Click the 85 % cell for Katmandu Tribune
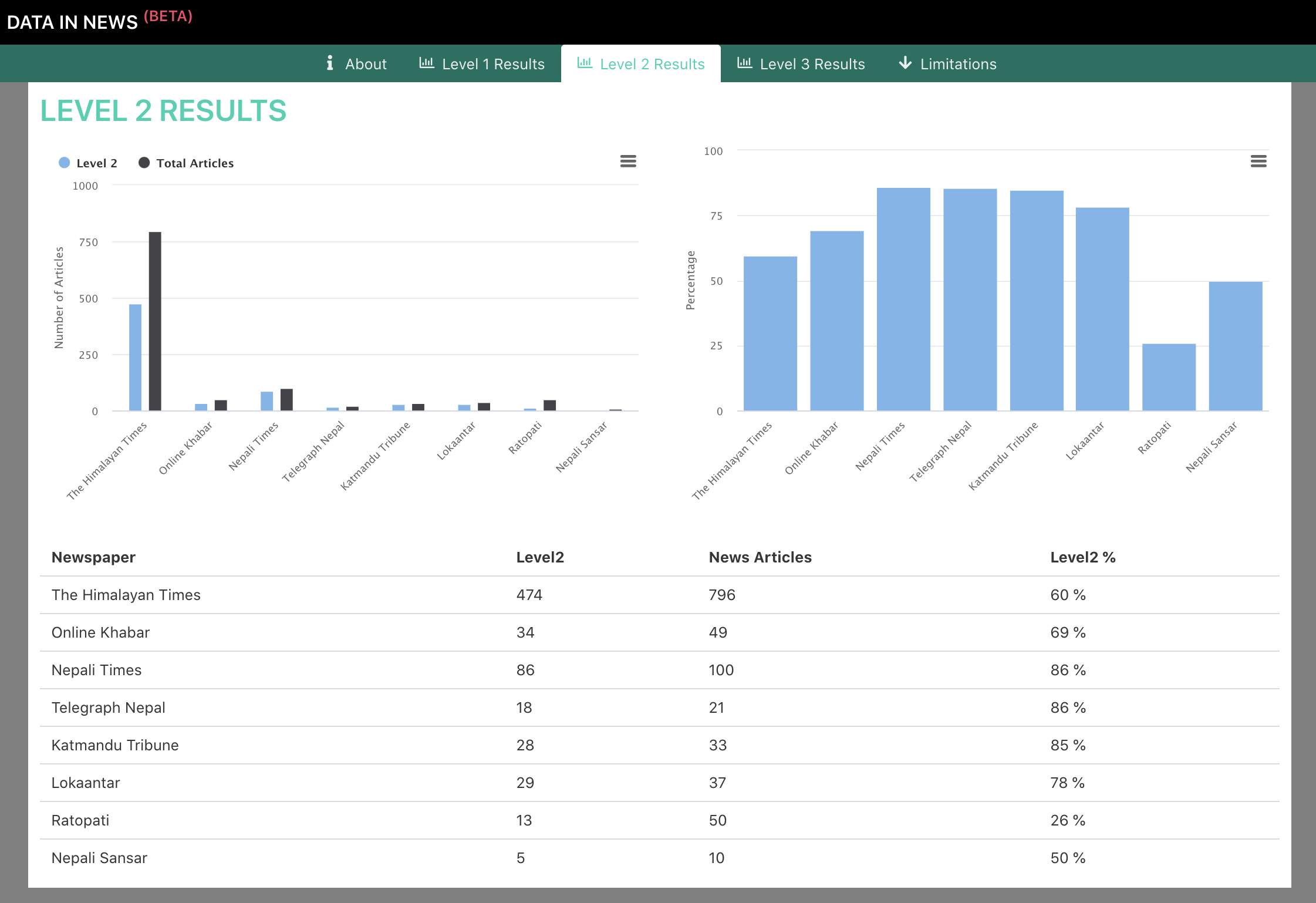The width and height of the screenshot is (1316, 903). coord(1068,745)
